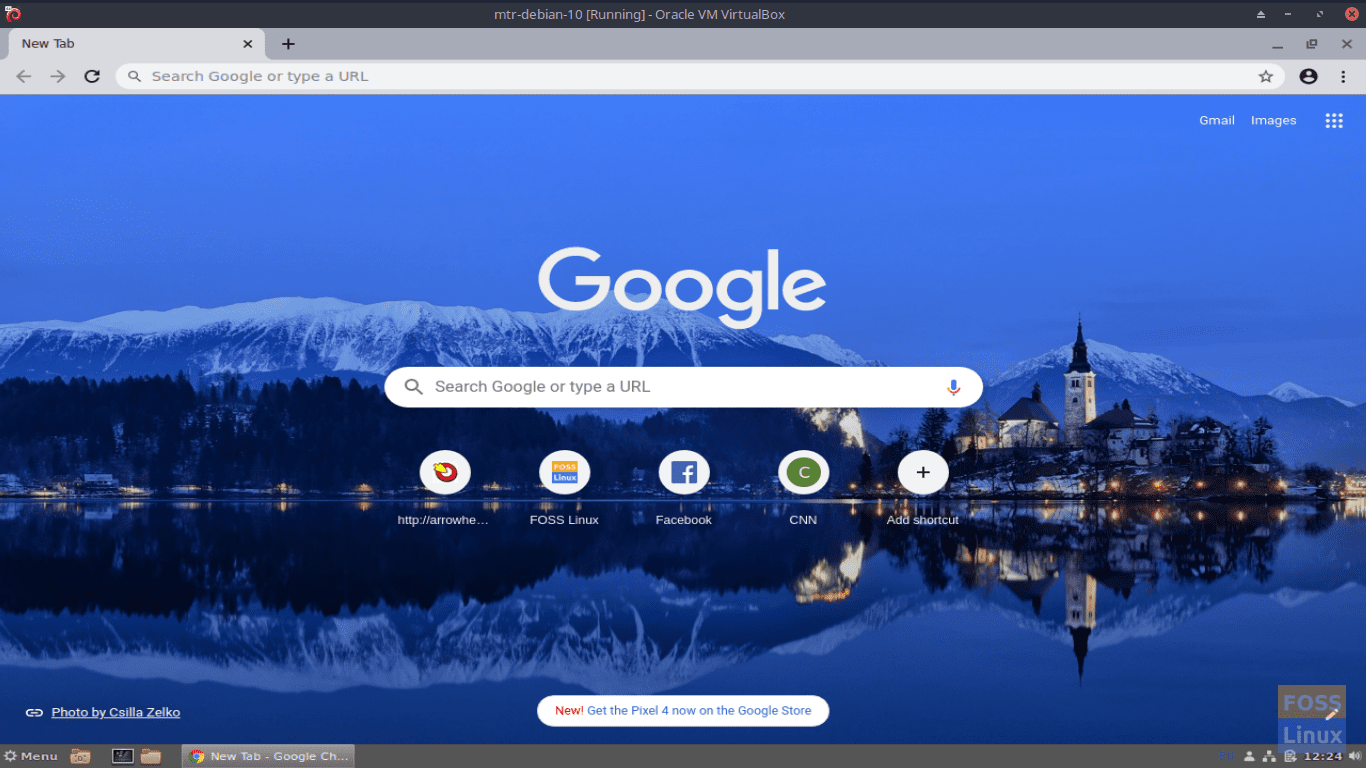The height and width of the screenshot is (768, 1366).
Task: Close the New Tab tab
Action: [248, 44]
